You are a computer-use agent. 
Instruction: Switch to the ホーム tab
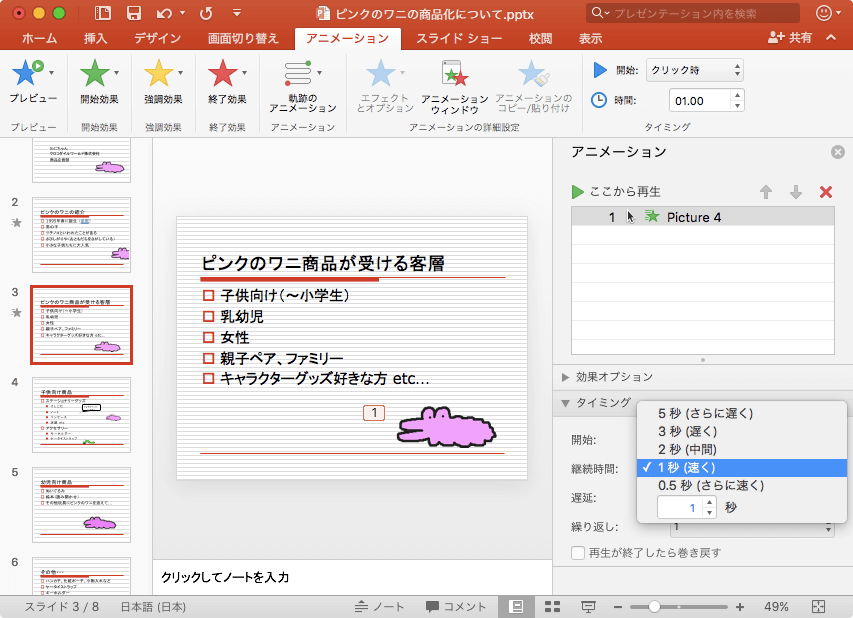click(39, 38)
